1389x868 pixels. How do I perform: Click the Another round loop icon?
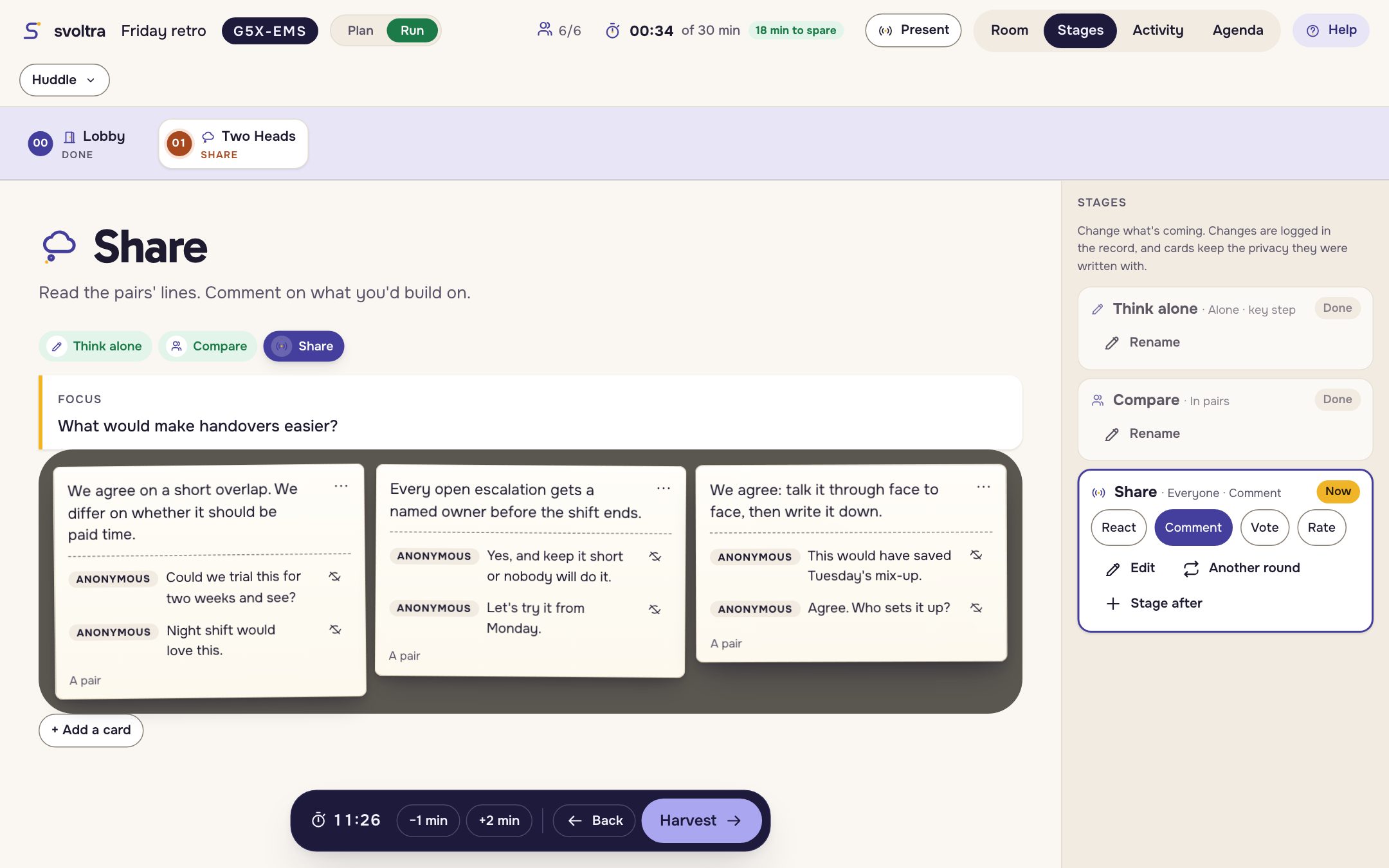click(x=1191, y=568)
